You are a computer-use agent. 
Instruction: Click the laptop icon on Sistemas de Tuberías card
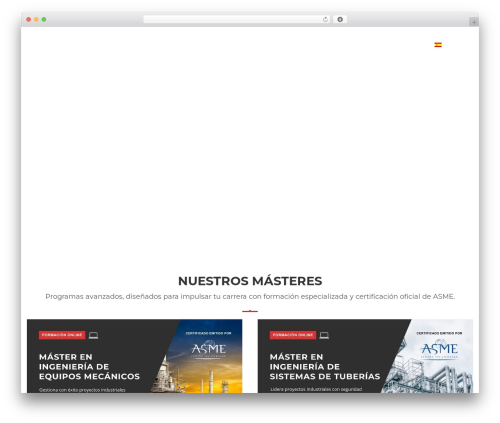point(324,335)
